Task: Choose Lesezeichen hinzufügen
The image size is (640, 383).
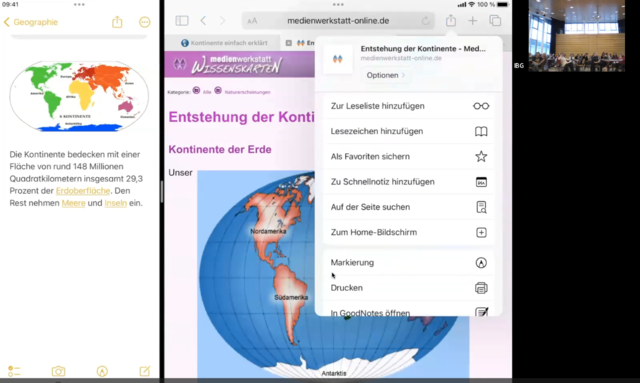Action: 408,131
